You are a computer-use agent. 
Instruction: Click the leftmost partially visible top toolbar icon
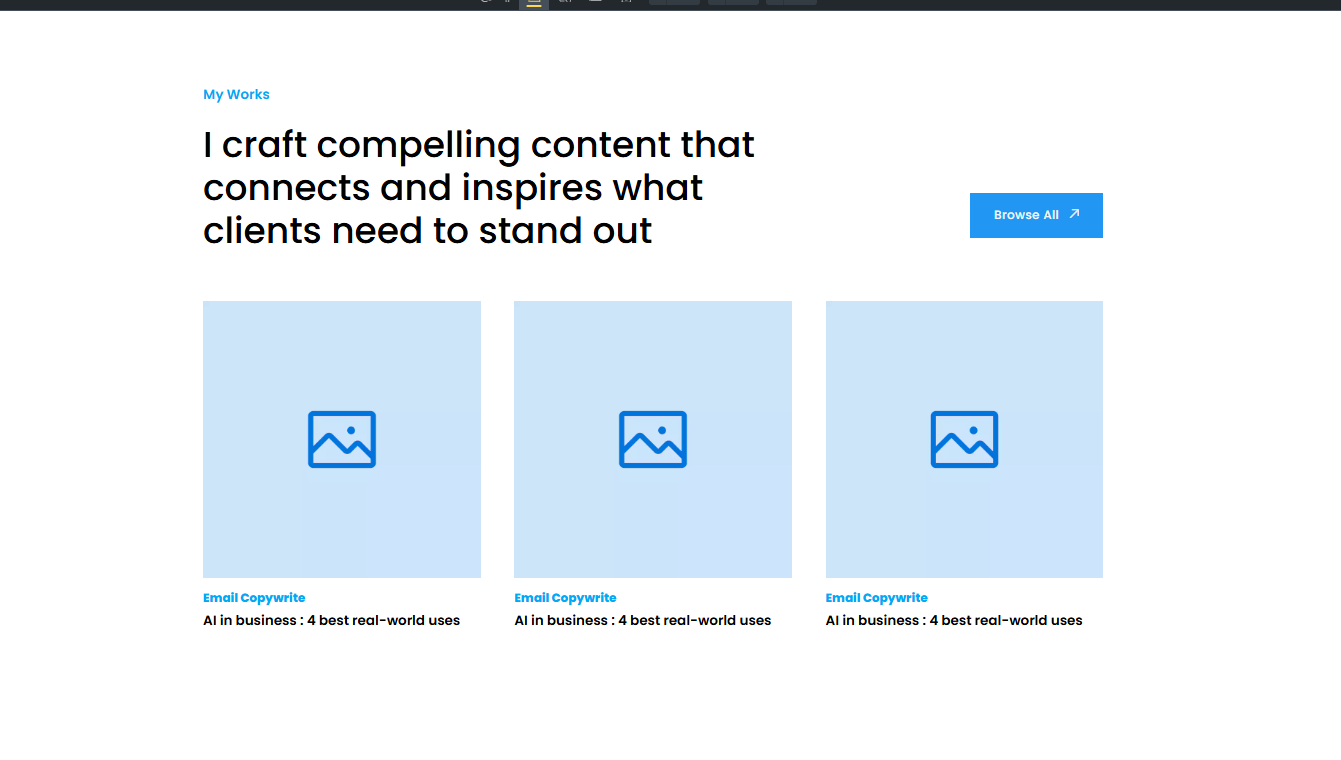(x=485, y=3)
